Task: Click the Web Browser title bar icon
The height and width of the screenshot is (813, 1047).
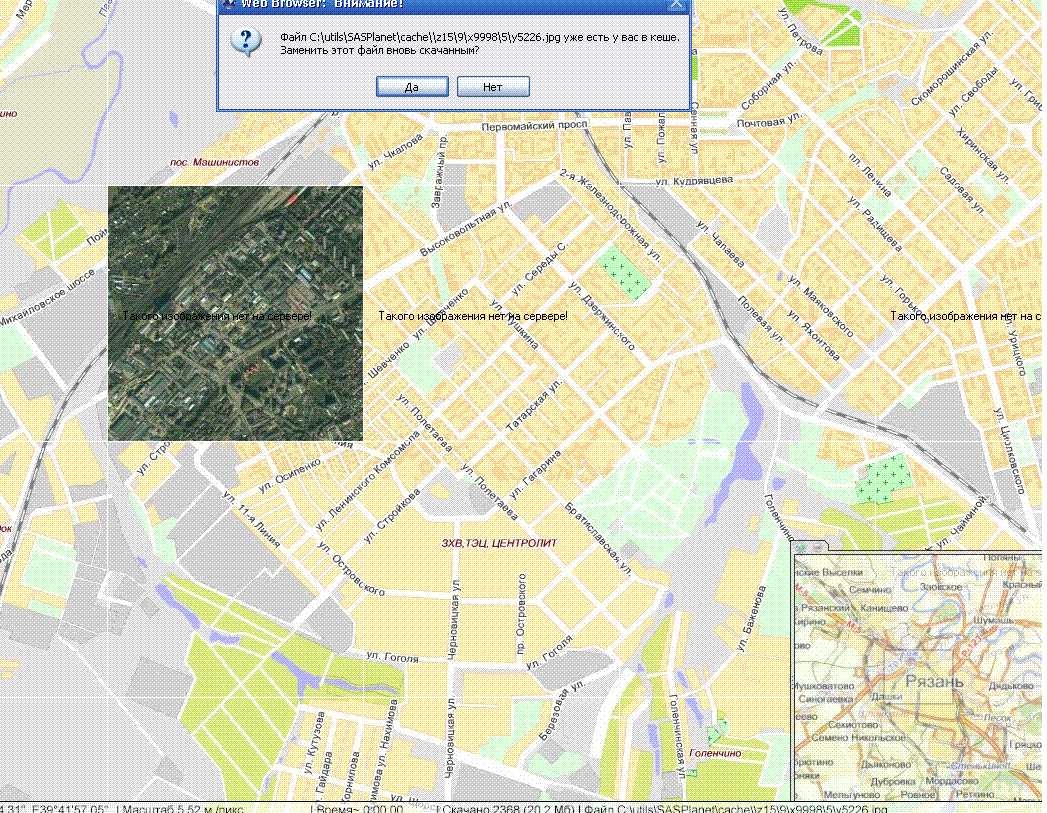Action: (x=228, y=3)
